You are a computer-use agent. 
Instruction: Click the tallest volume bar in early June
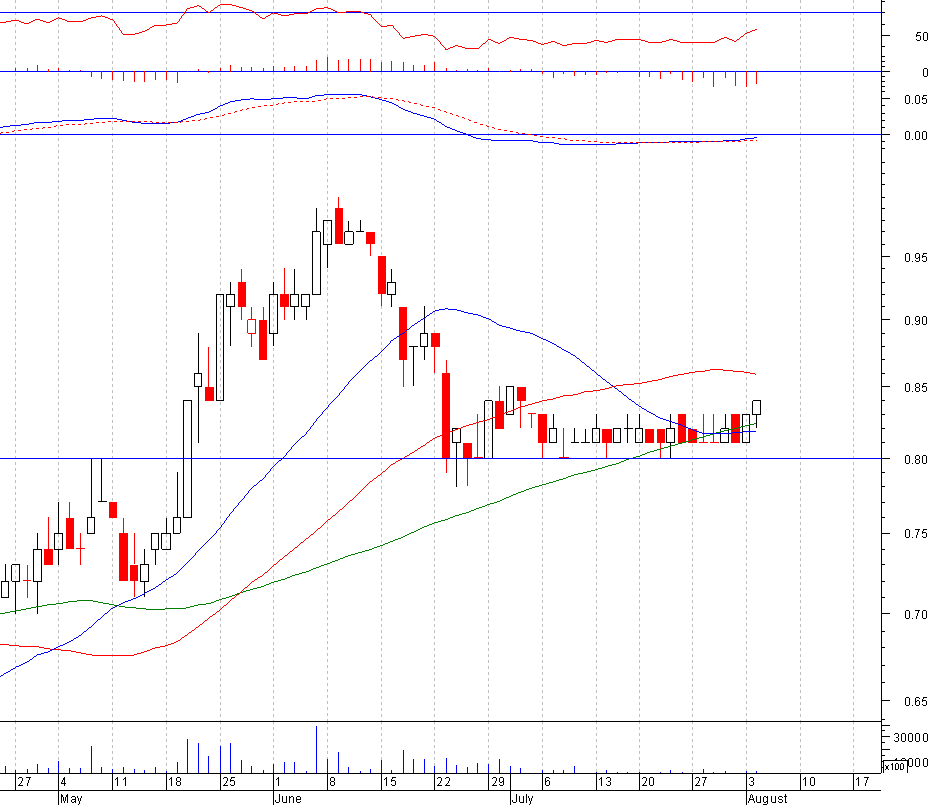pos(316,749)
